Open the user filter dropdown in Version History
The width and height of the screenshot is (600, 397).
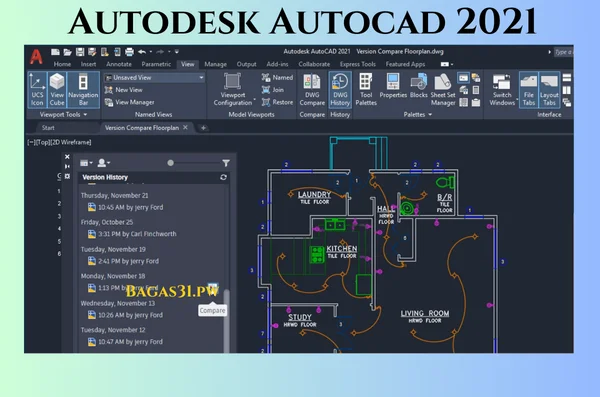(x=104, y=163)
